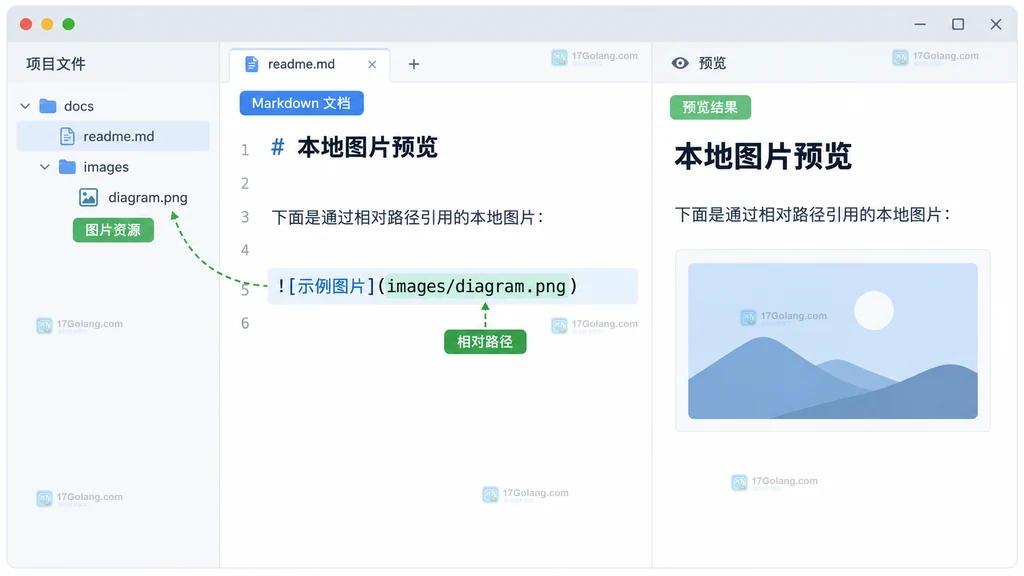Open readme.md in the file tree
The image size is (1024, 576).
coord(113,136)
